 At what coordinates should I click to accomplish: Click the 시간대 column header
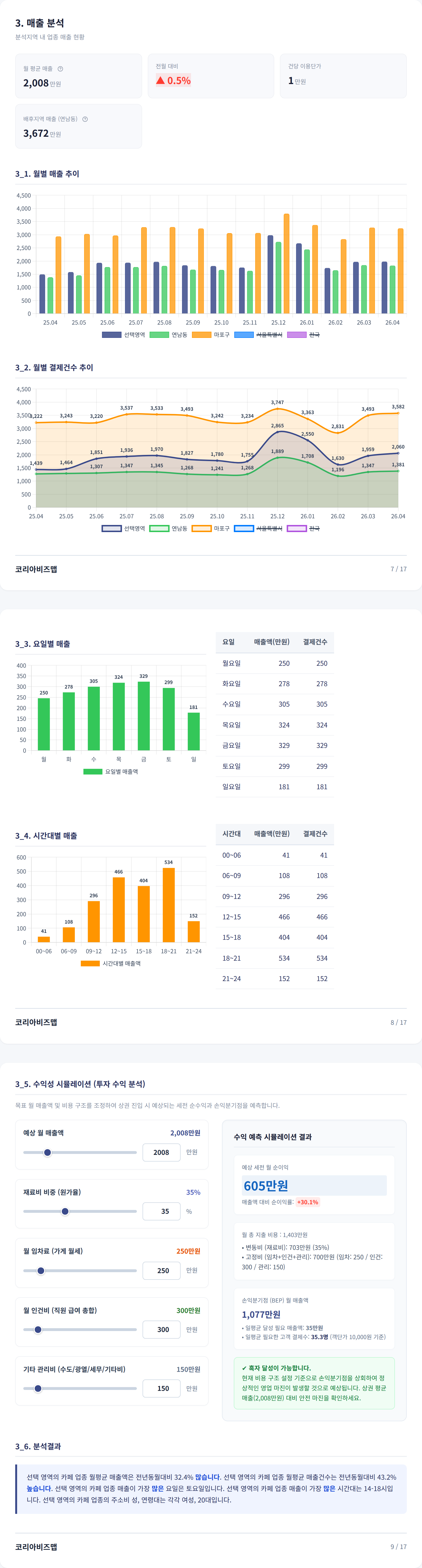(x=231, y=834)
